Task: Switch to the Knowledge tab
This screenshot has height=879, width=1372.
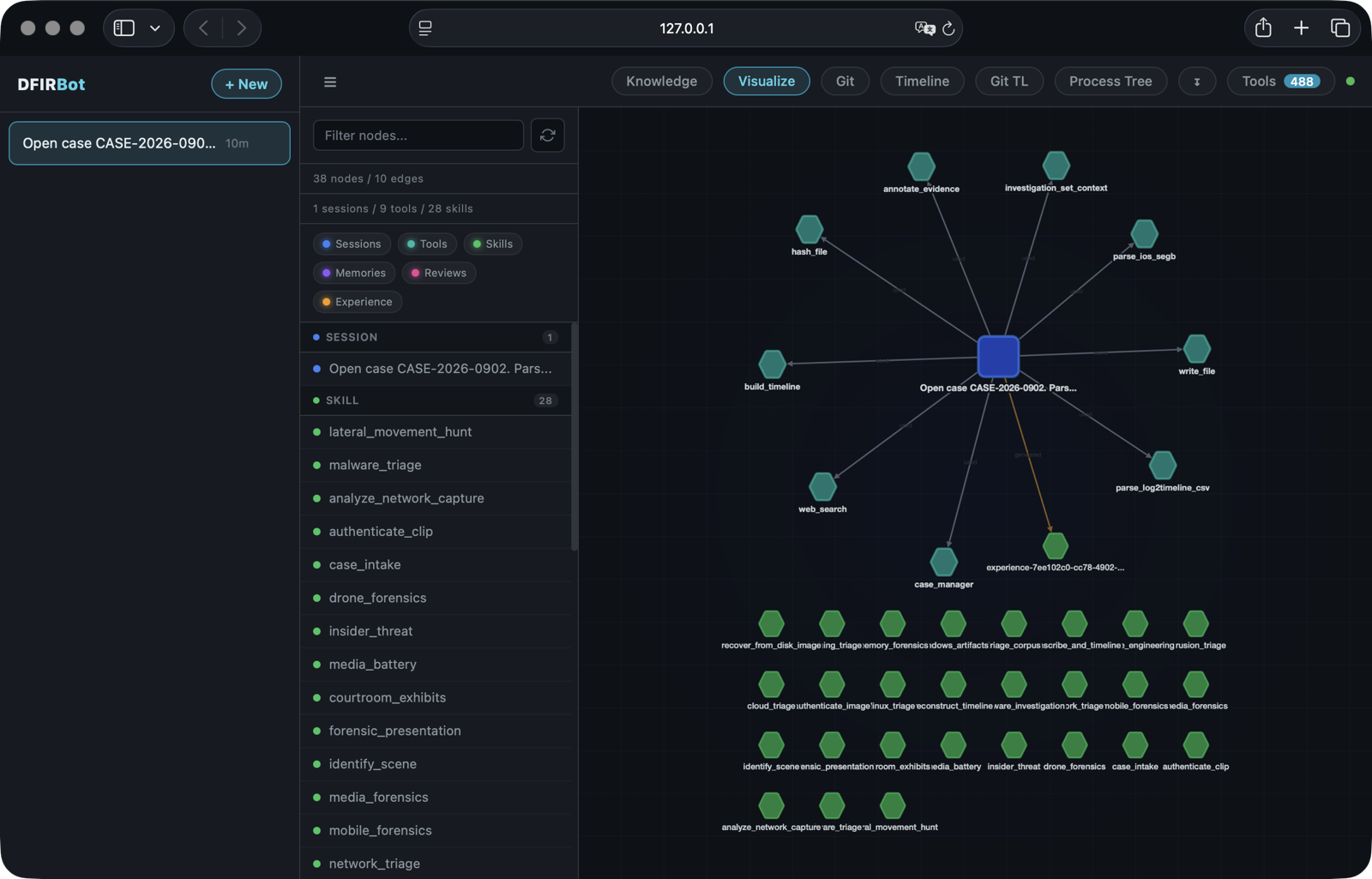Action: pyautogui.click(x=661, y=81)
